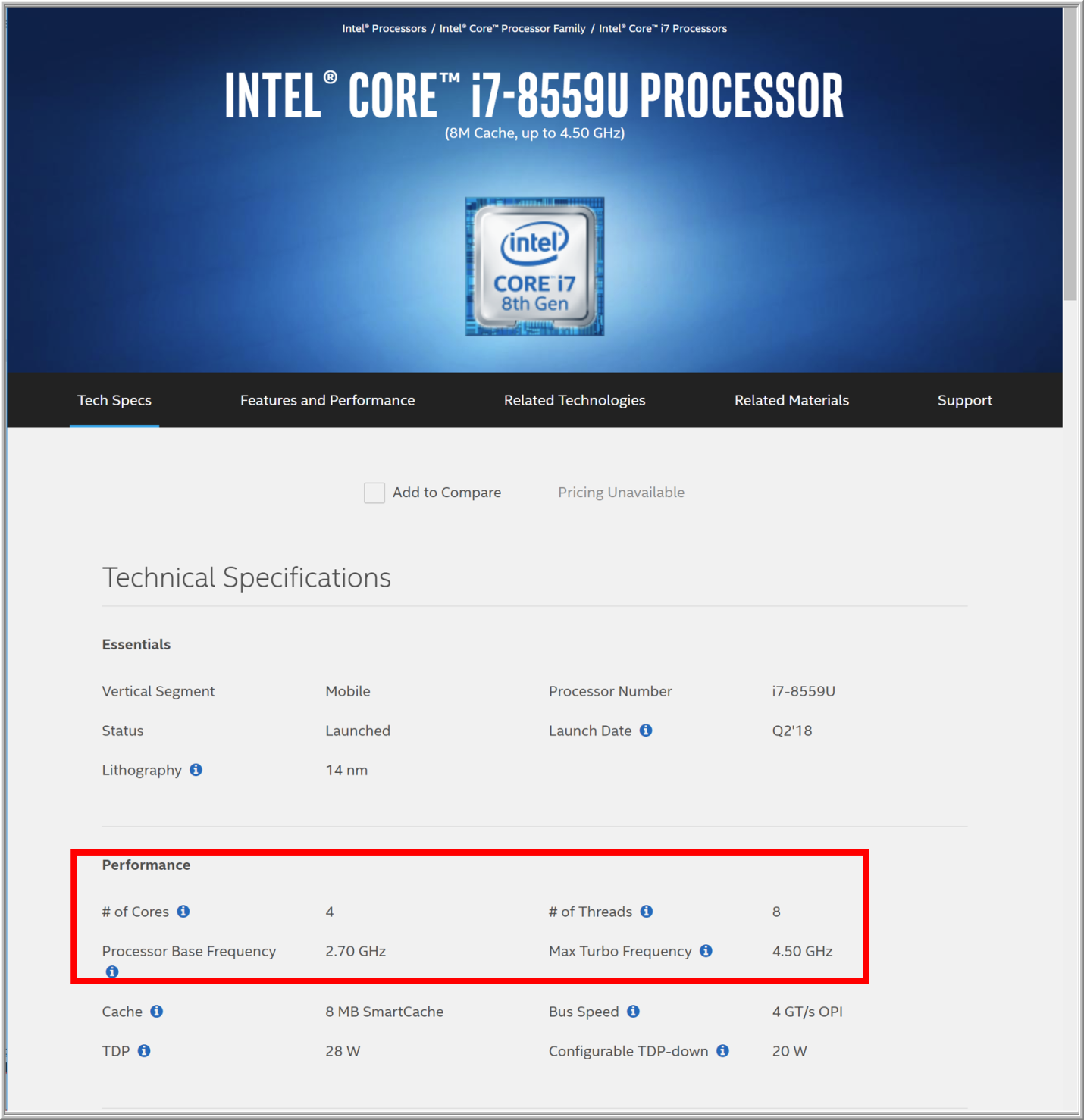
Task: Click the Pricing Unavailable text
Action: tap(622, 493)
